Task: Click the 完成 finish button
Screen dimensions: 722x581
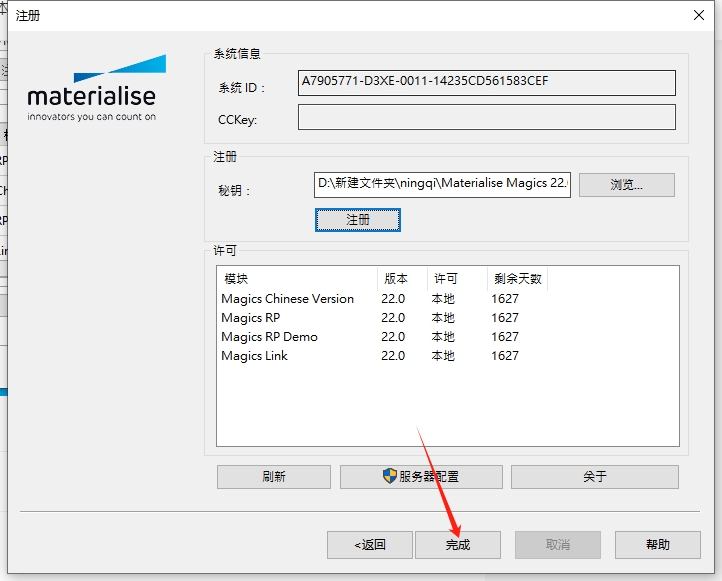Action: (458, 545)
